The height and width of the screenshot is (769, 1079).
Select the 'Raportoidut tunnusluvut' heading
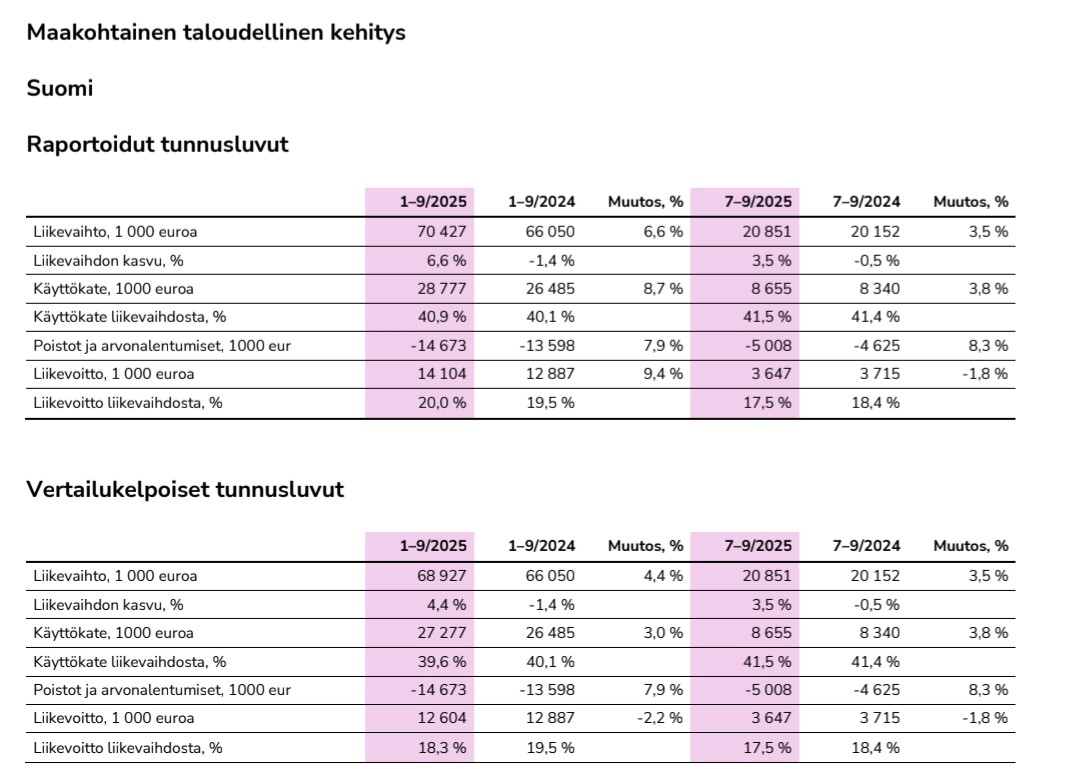click(157, 144)
